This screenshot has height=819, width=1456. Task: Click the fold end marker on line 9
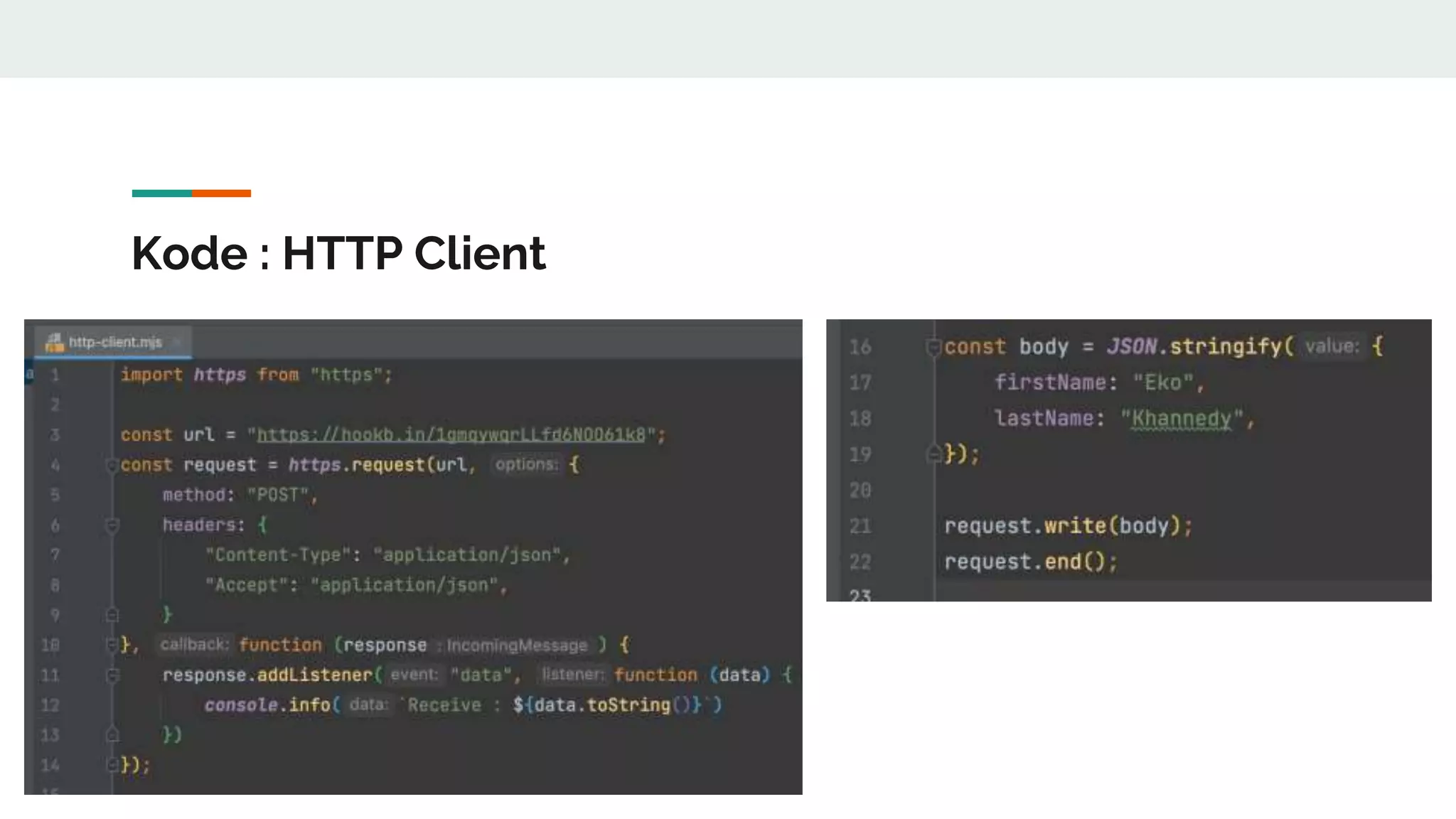(112, 615)
